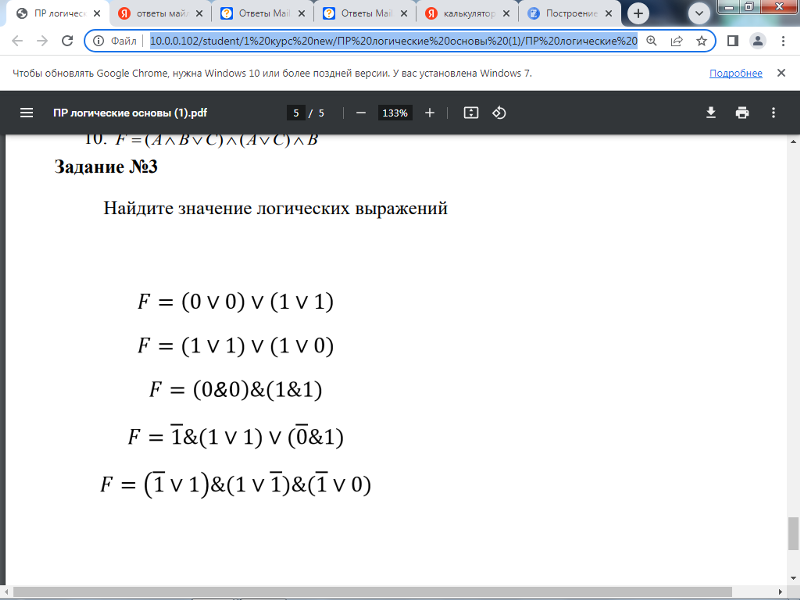
Task: Click the page number input field
Action: click(296, 113)
